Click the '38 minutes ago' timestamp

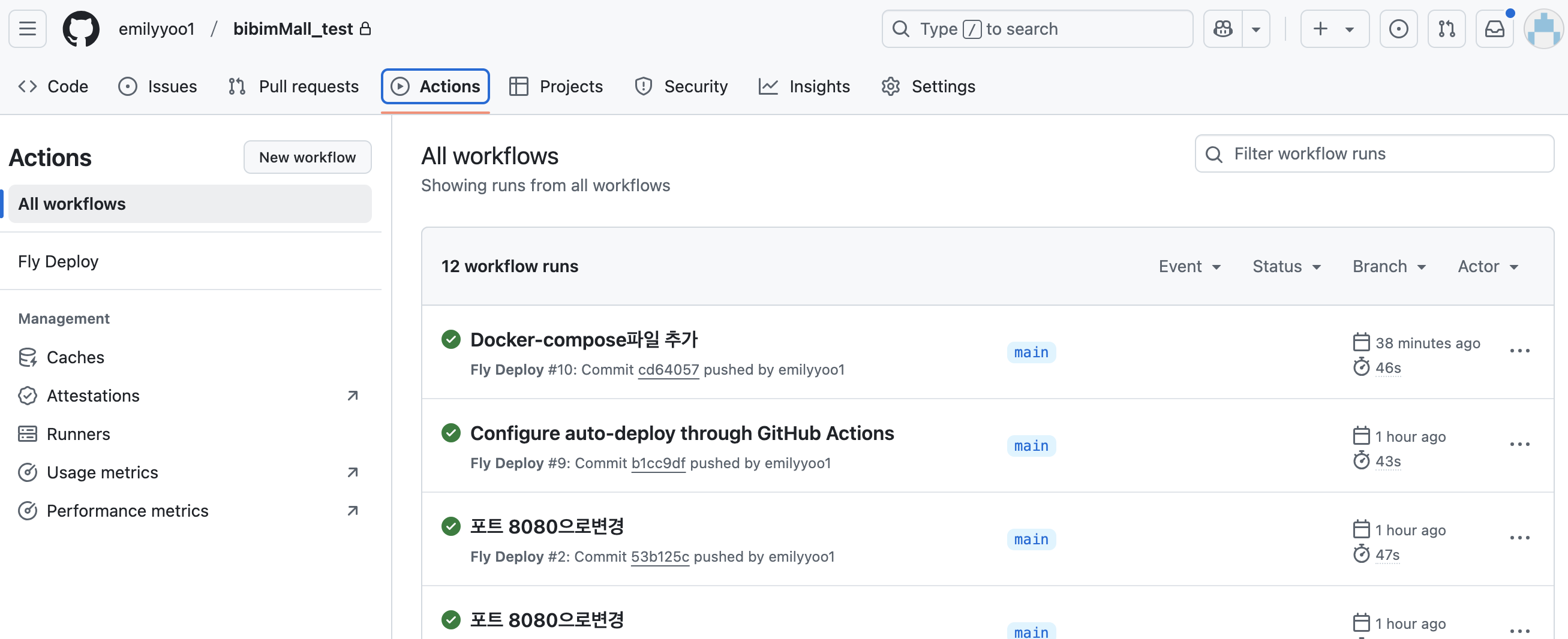pos(1428,343)
